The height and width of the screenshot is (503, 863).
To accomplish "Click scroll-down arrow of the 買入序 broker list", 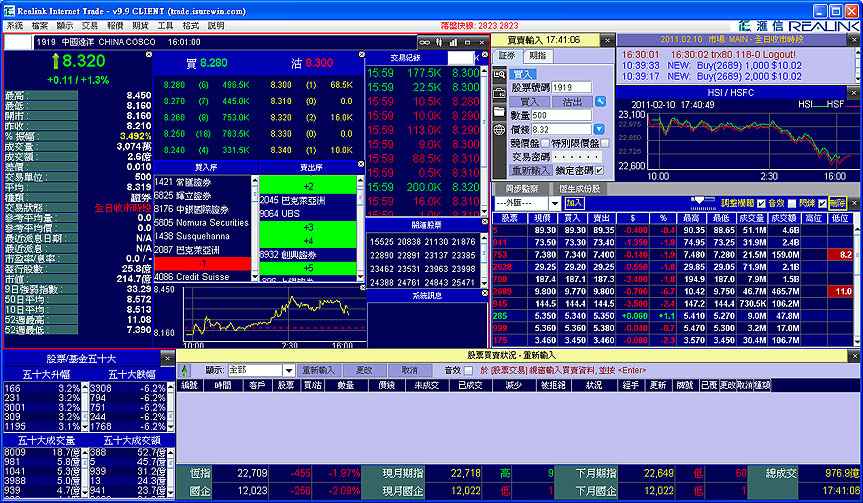I will [x=255, y=277].
